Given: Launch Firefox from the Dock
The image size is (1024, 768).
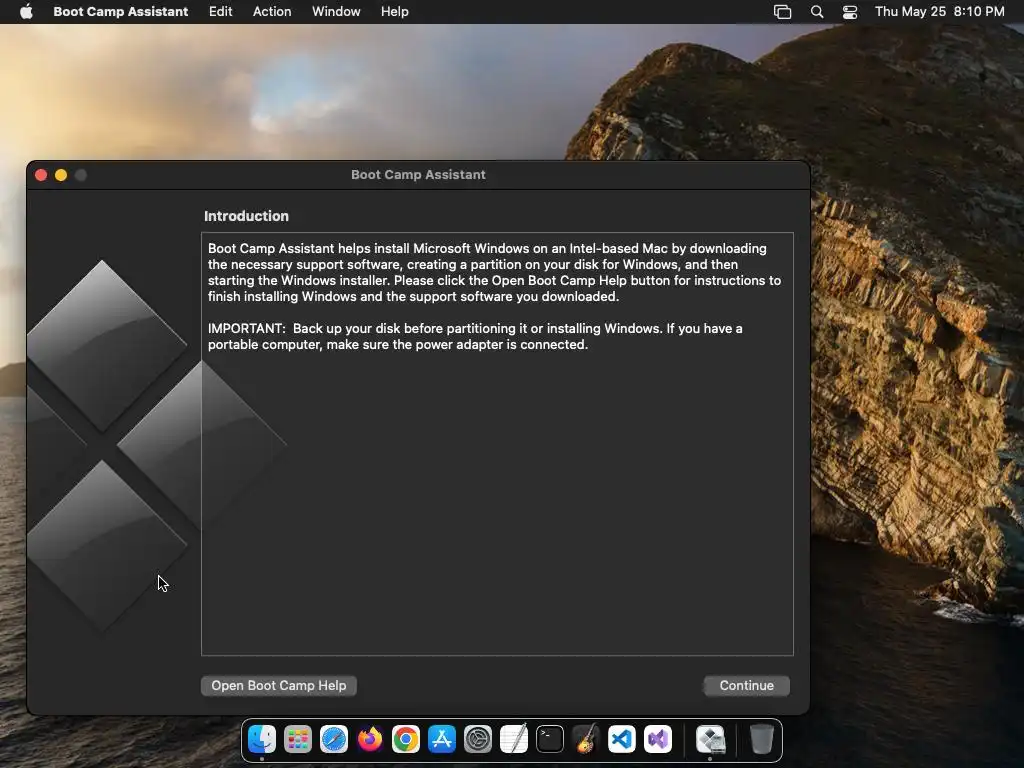Looking at the screenshot, I should coord(370,739).
